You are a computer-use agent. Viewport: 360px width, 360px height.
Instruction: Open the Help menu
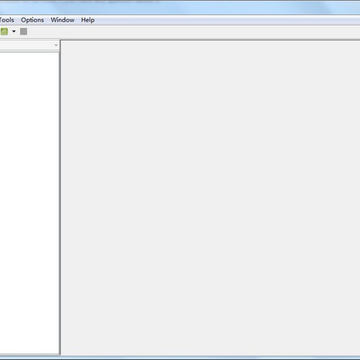coord(88,20)
